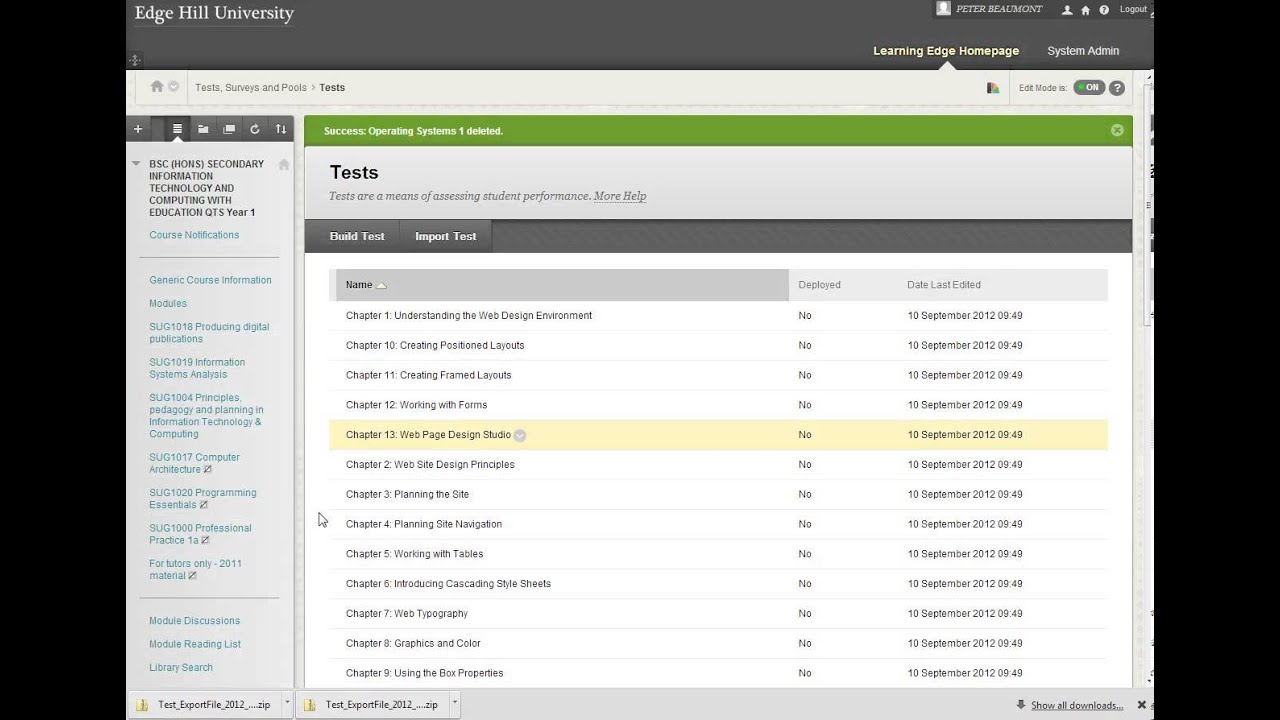Click the Logout link
The width and height of the screenshot is (1280, 720).
(x=1133, y=9)
